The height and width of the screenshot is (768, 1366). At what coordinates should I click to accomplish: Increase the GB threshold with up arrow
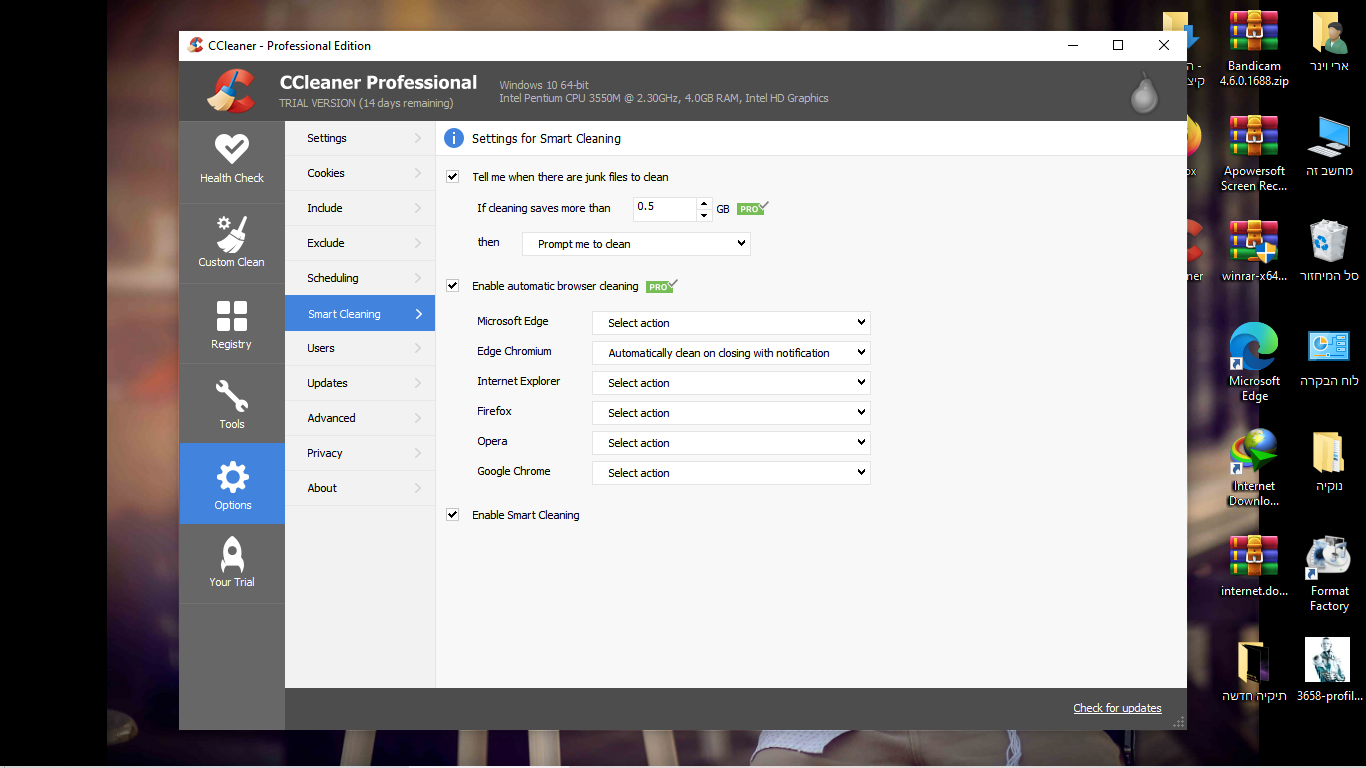point(704,203)
